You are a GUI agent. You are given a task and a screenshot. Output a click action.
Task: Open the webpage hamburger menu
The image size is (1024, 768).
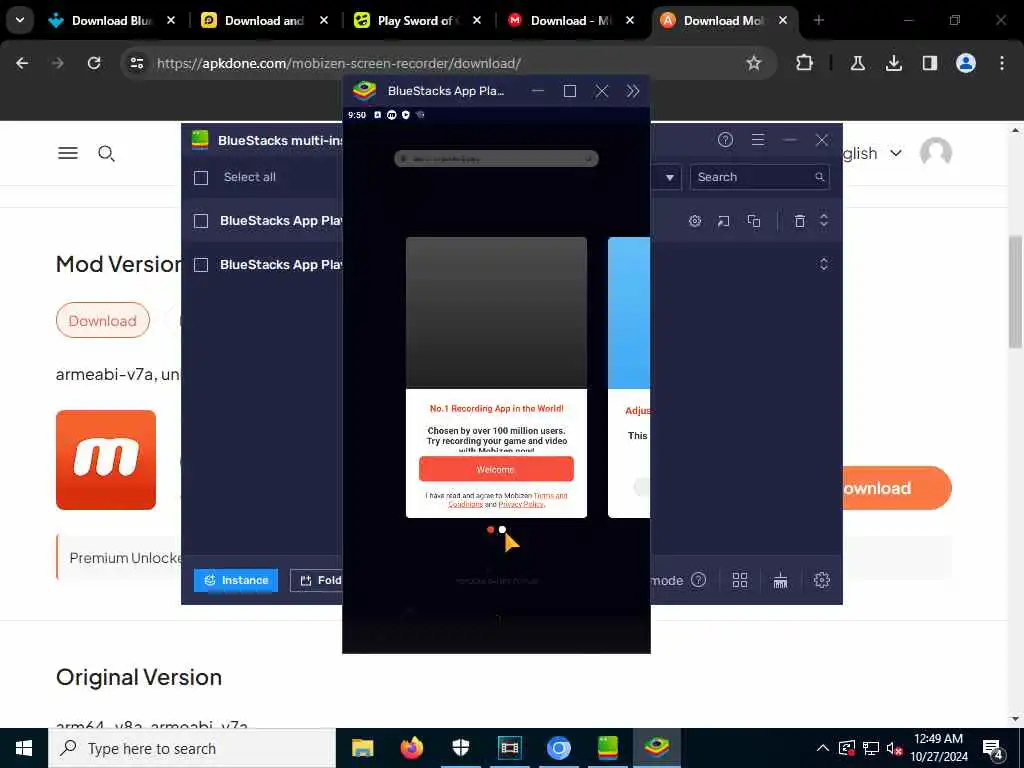pyautogui.click(x=68, y=153)
